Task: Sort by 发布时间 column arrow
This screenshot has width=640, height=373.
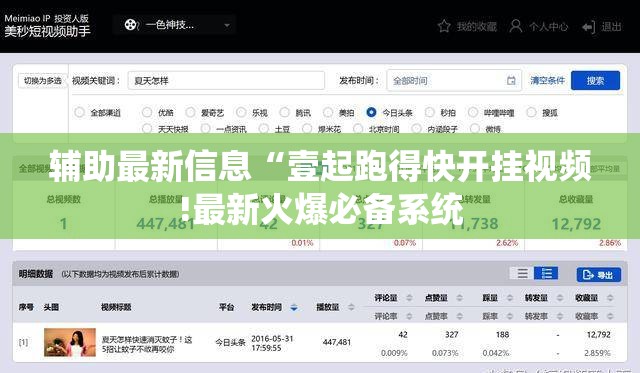Action: click(294, 307)
